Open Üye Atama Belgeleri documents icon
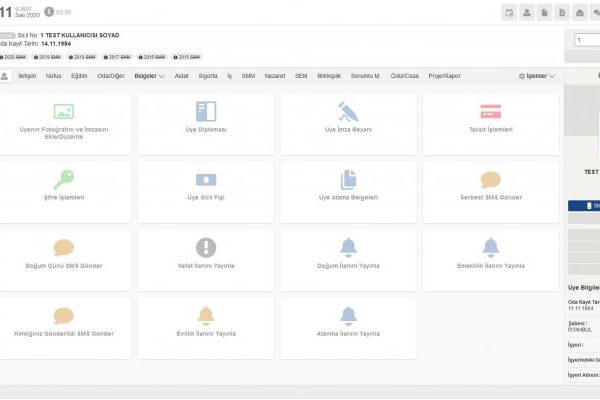Image resolution: width=600 pixels, height=400 pixels. click(x=348, y=180)
